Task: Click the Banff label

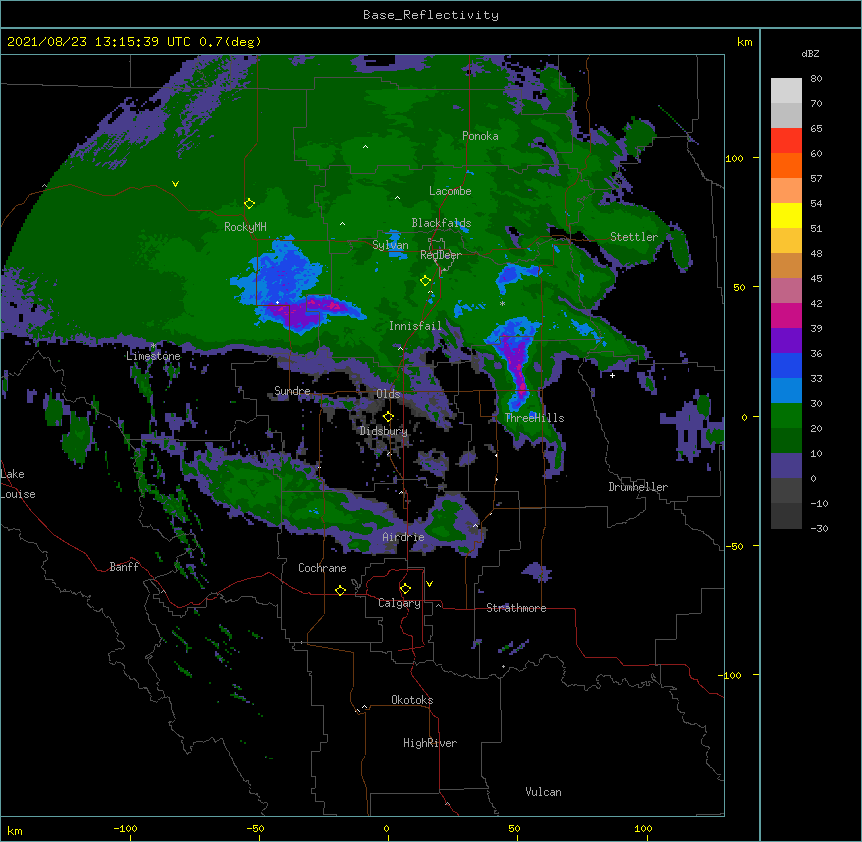Action: pos(124,567)
